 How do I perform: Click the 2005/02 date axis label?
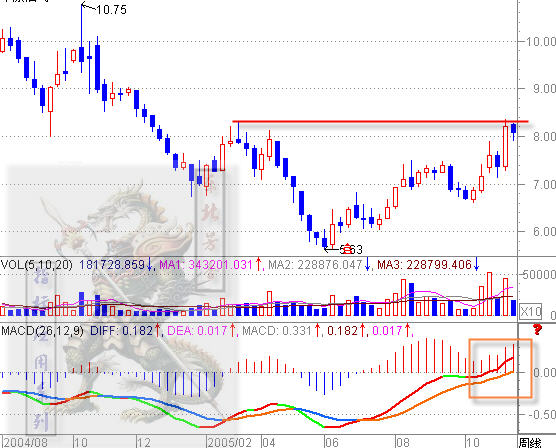[x=230, y=443]
